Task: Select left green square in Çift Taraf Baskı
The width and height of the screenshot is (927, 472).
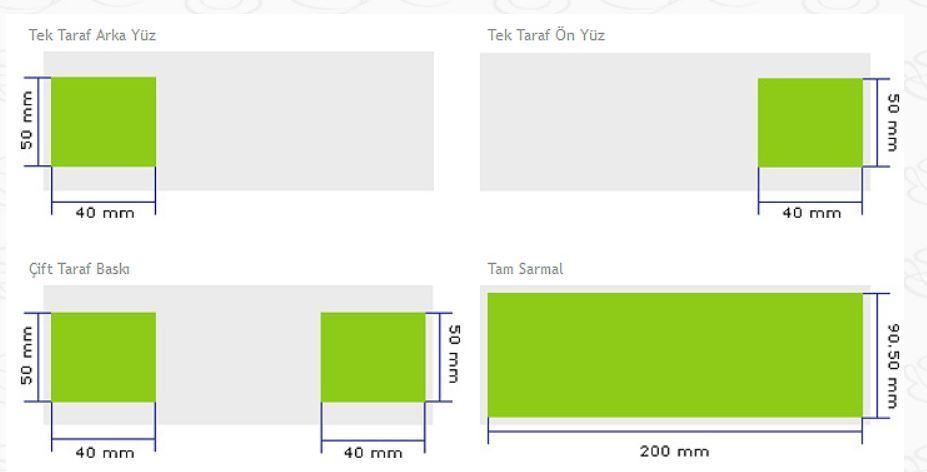Action: coord(103,357)
